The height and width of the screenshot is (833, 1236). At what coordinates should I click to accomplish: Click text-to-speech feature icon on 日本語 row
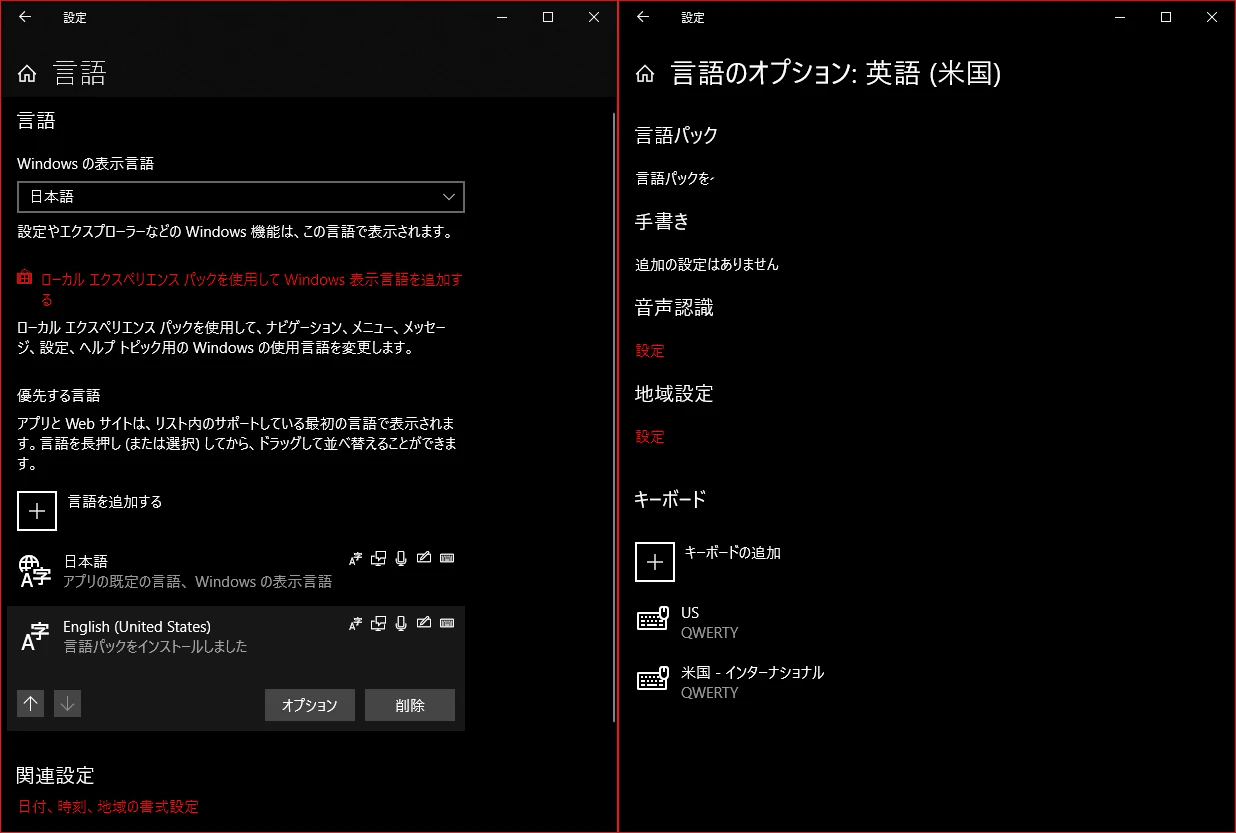378,559
